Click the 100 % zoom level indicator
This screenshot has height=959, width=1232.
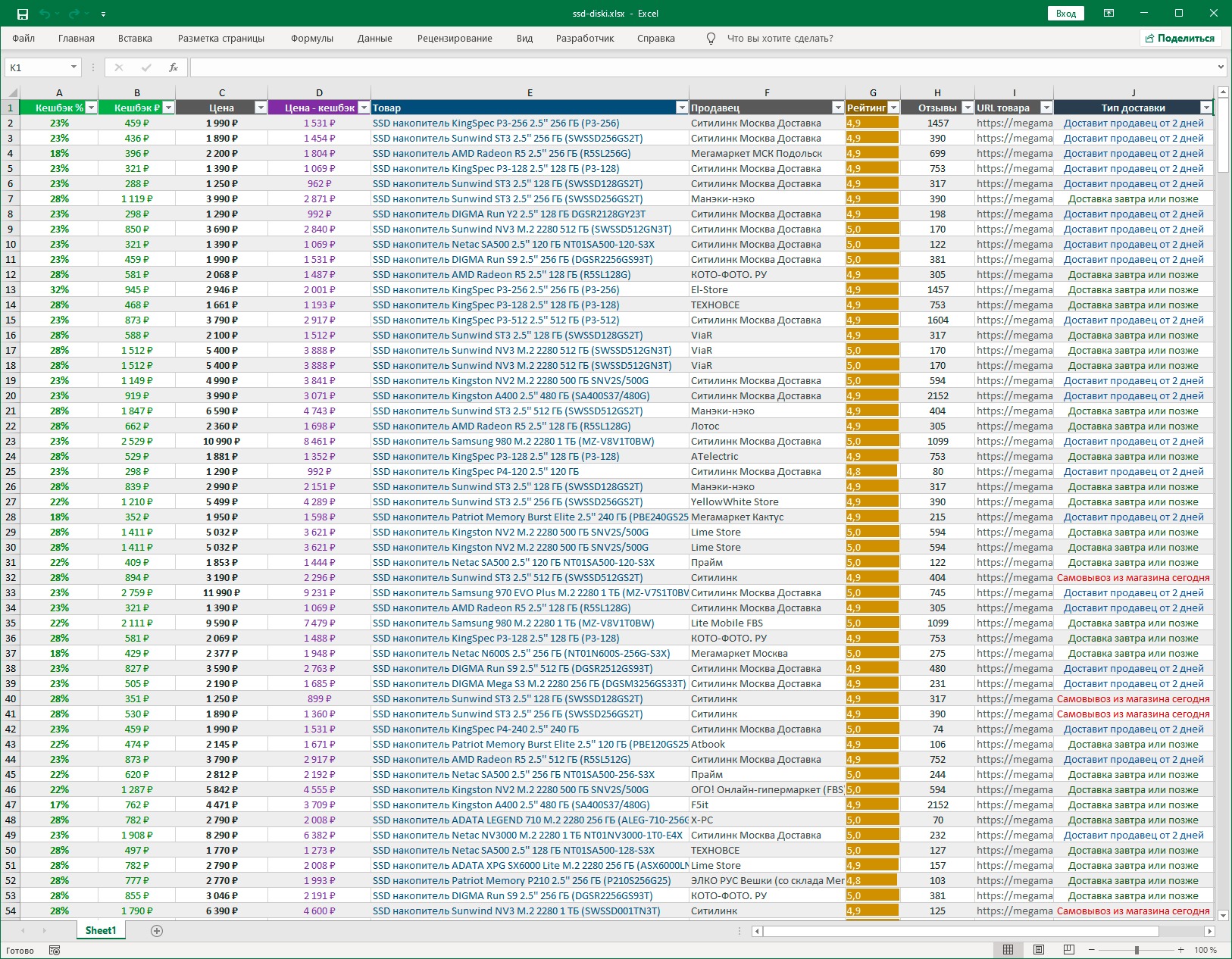tap(1205, 950)
